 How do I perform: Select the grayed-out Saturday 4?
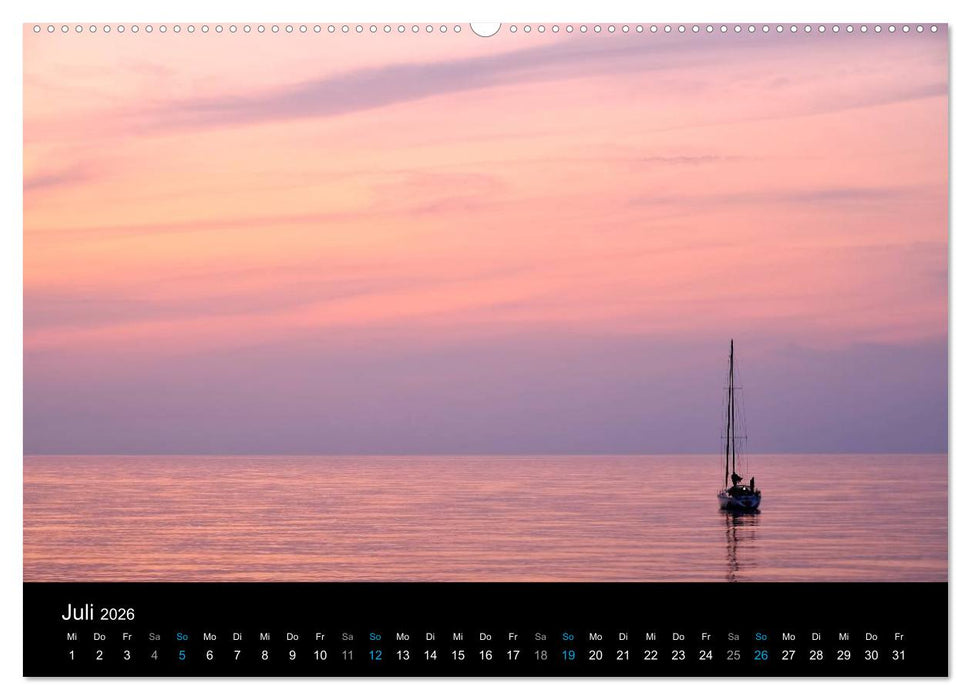click(x=154, y=655)
